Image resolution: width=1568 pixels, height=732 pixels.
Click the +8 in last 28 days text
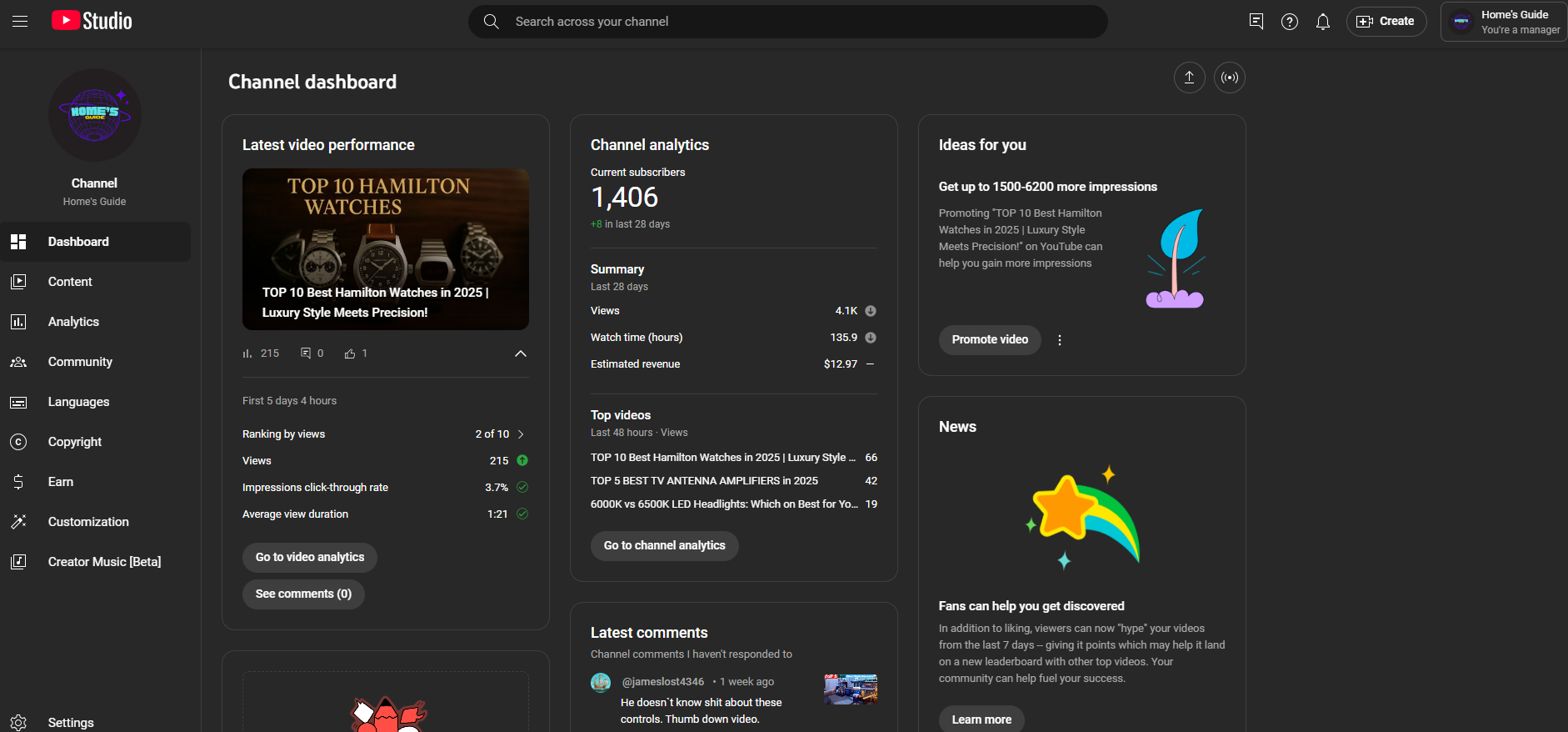click(x=630, y=224)
